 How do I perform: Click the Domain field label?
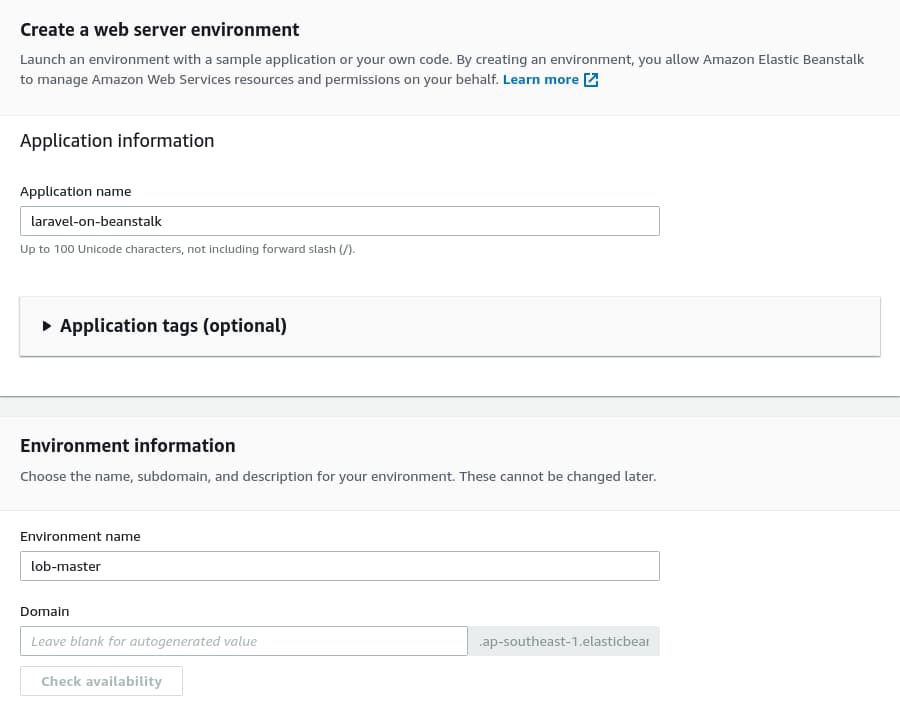pos(44,610)
